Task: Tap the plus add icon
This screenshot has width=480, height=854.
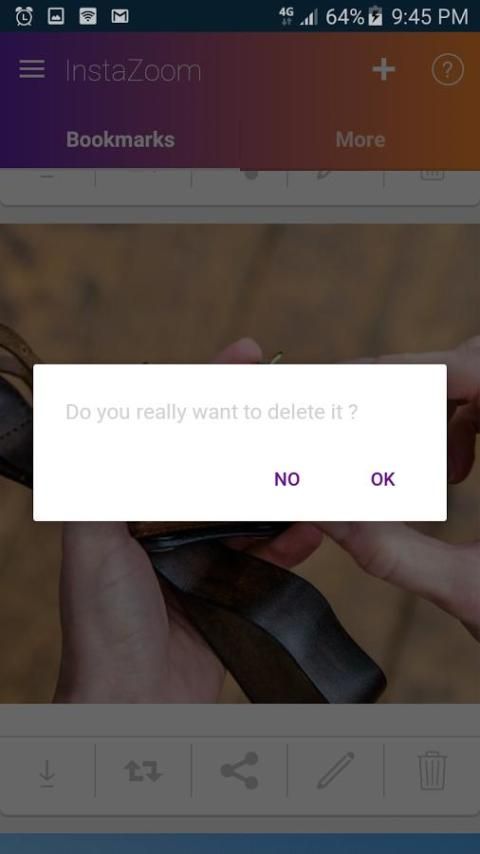Action: coord(384,69)
